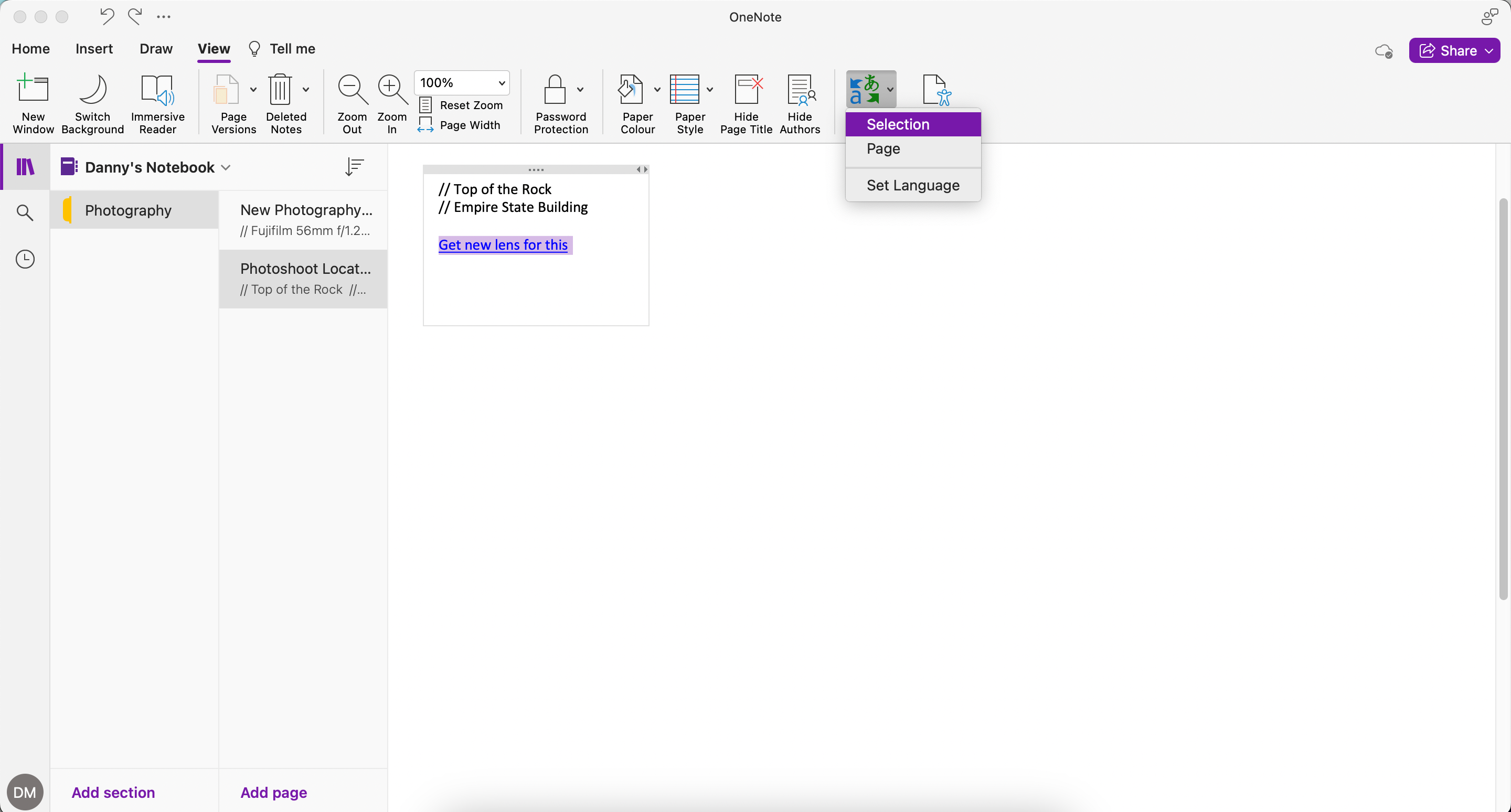View recent notes via clock icon
Viewport: 1511px width, 812px height.
pyautogui.click(x=25, y=259)
